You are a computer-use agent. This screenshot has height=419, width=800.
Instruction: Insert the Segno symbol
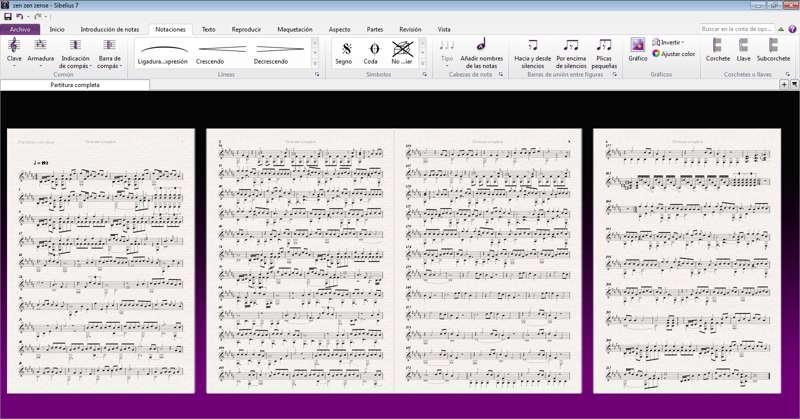tap(344, 53)
